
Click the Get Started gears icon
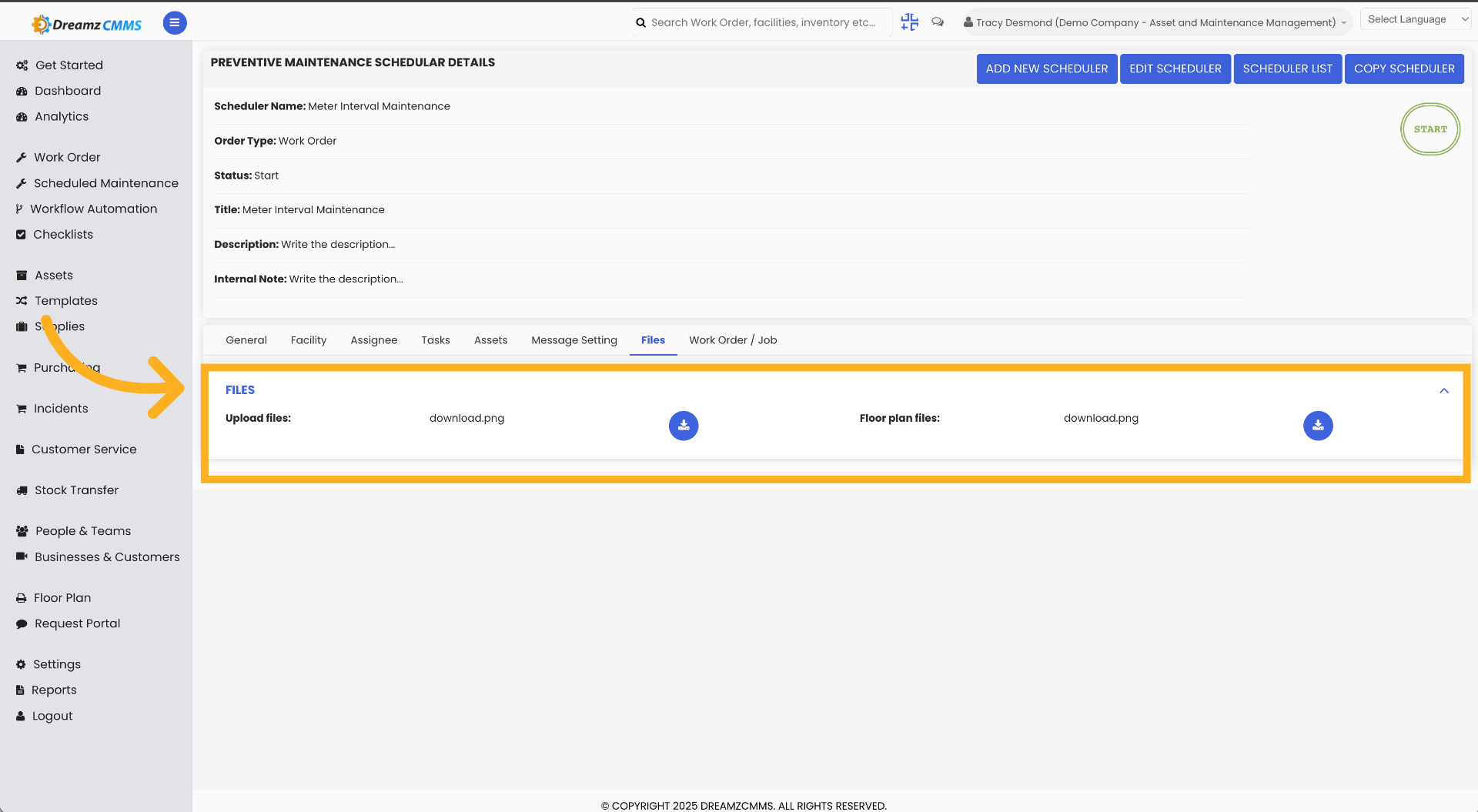click(x=22, y=65)
